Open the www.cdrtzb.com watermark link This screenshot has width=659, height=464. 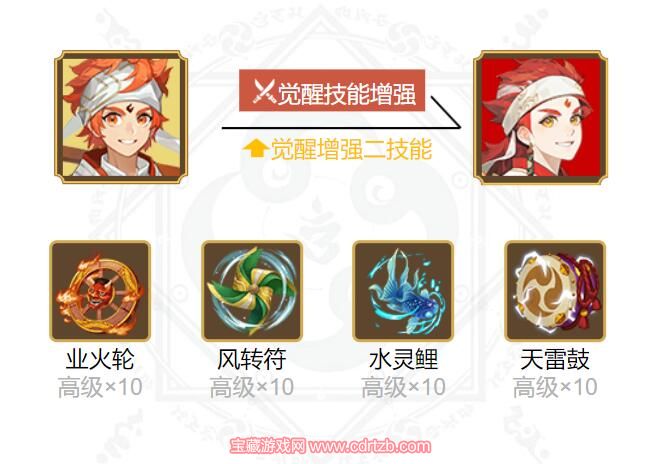(x=370, y=446)
